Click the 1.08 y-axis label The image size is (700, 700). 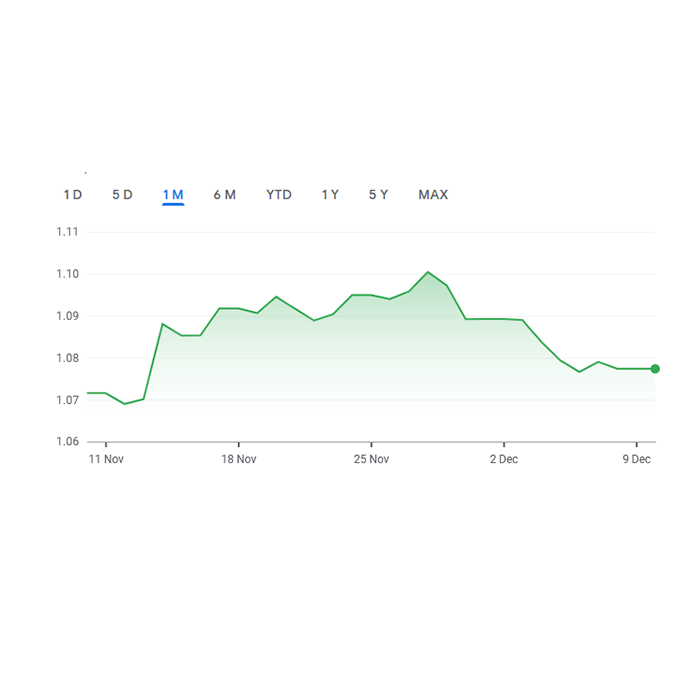click(68, 358)
